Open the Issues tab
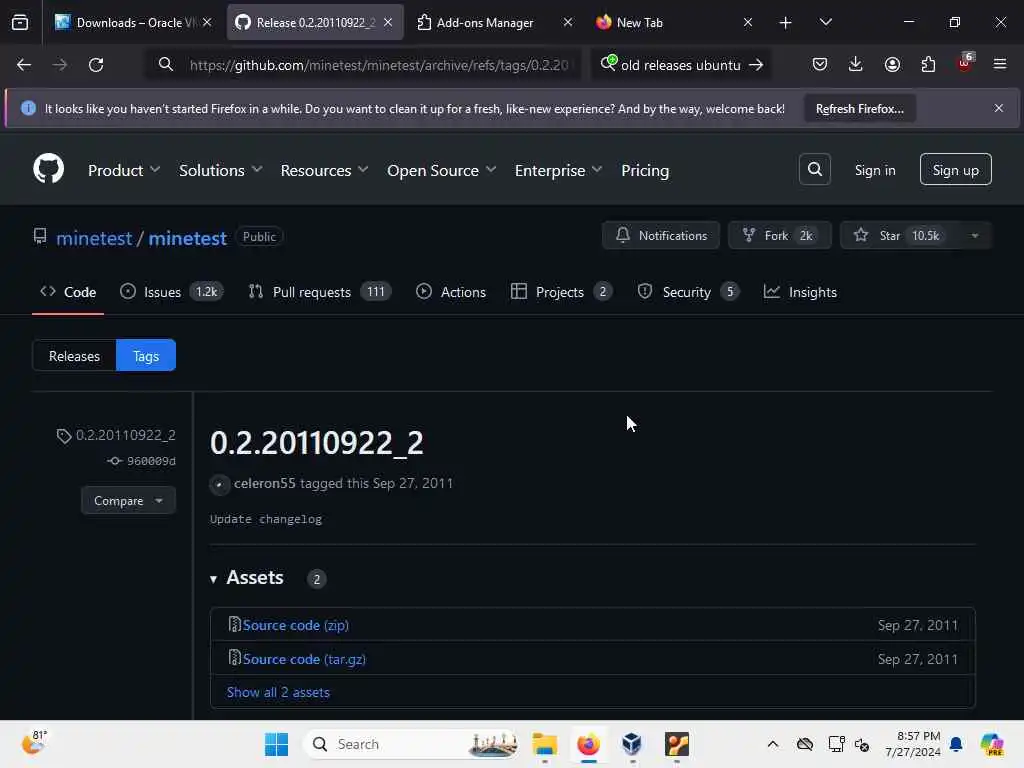1024x768 pixels. 171,292
